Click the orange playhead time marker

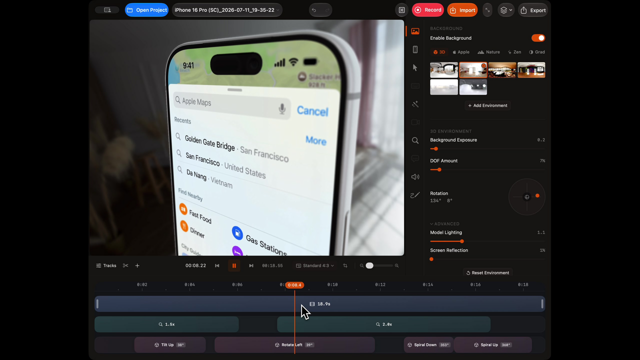click(x=294, y=285)
